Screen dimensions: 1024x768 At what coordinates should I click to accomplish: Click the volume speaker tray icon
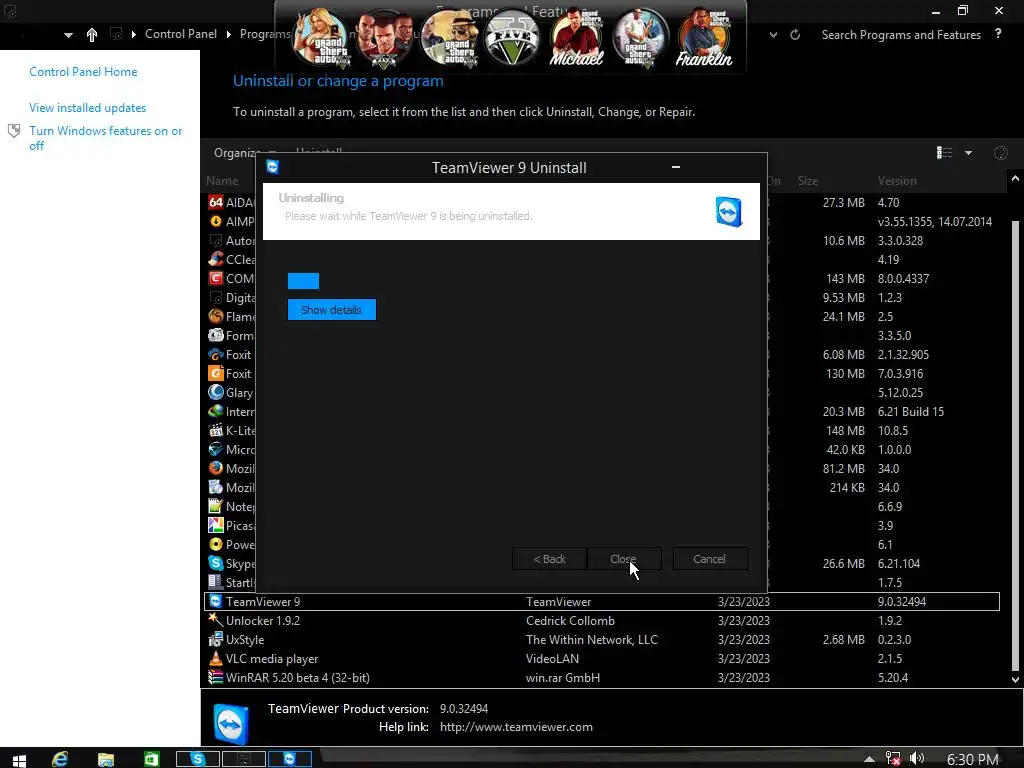[x=917, y=758]
